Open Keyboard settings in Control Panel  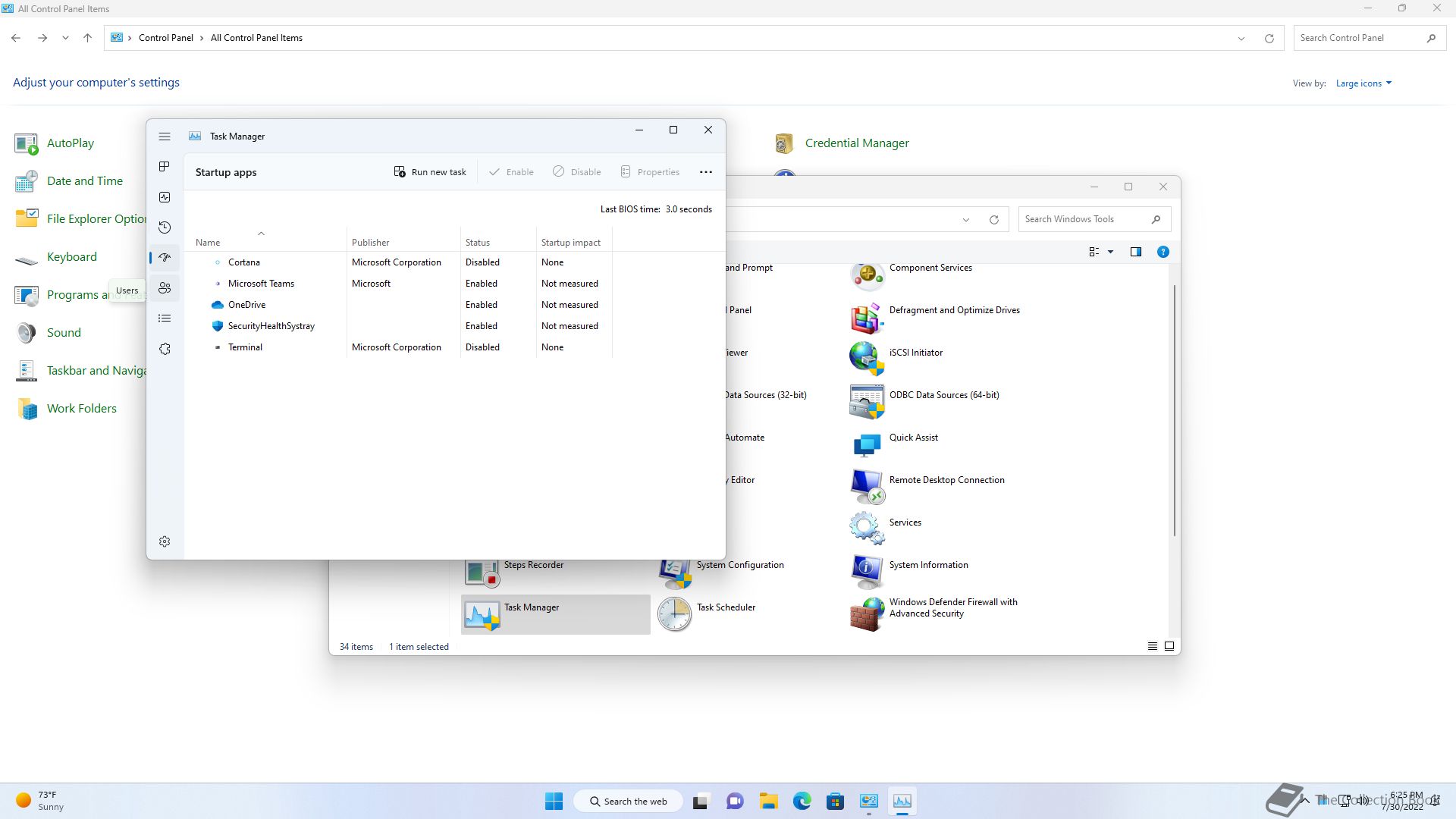[56, 256]
